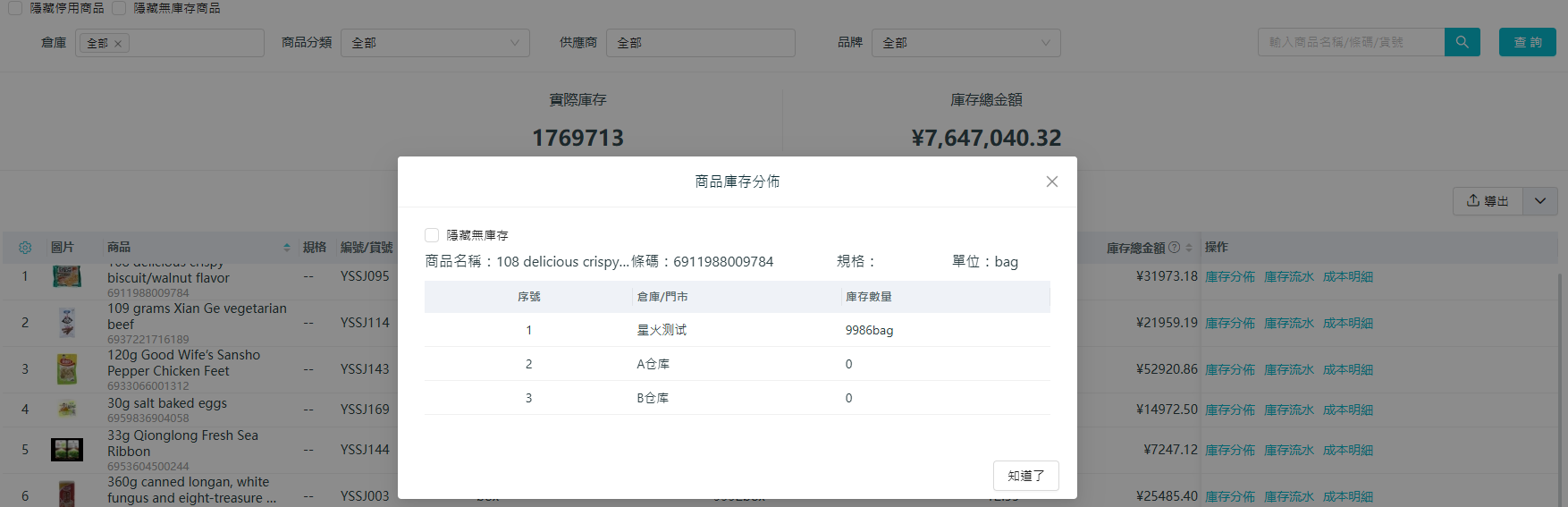
Task: Remove the 全部 tag in 倉庫 filter
Action: pos(118,43)
